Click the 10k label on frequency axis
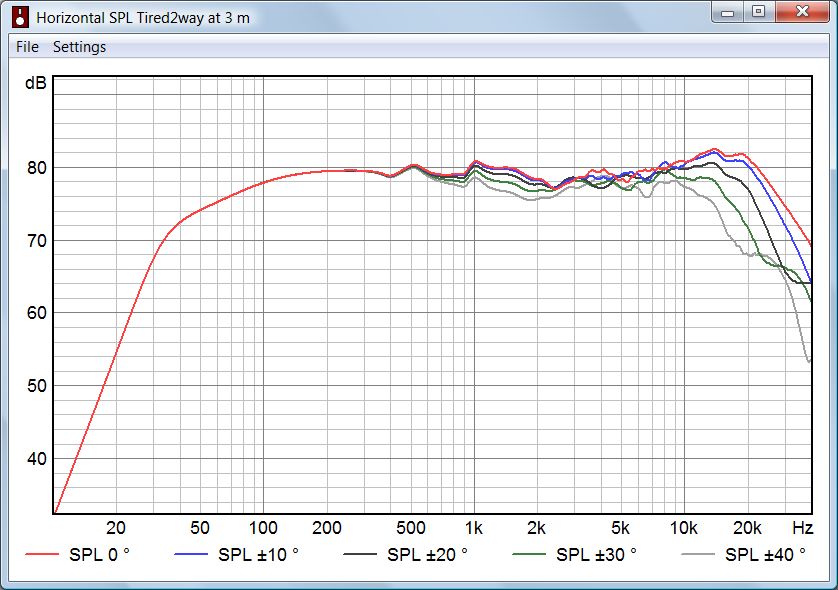This screenshot has height=590, width=838. (684, 528)
